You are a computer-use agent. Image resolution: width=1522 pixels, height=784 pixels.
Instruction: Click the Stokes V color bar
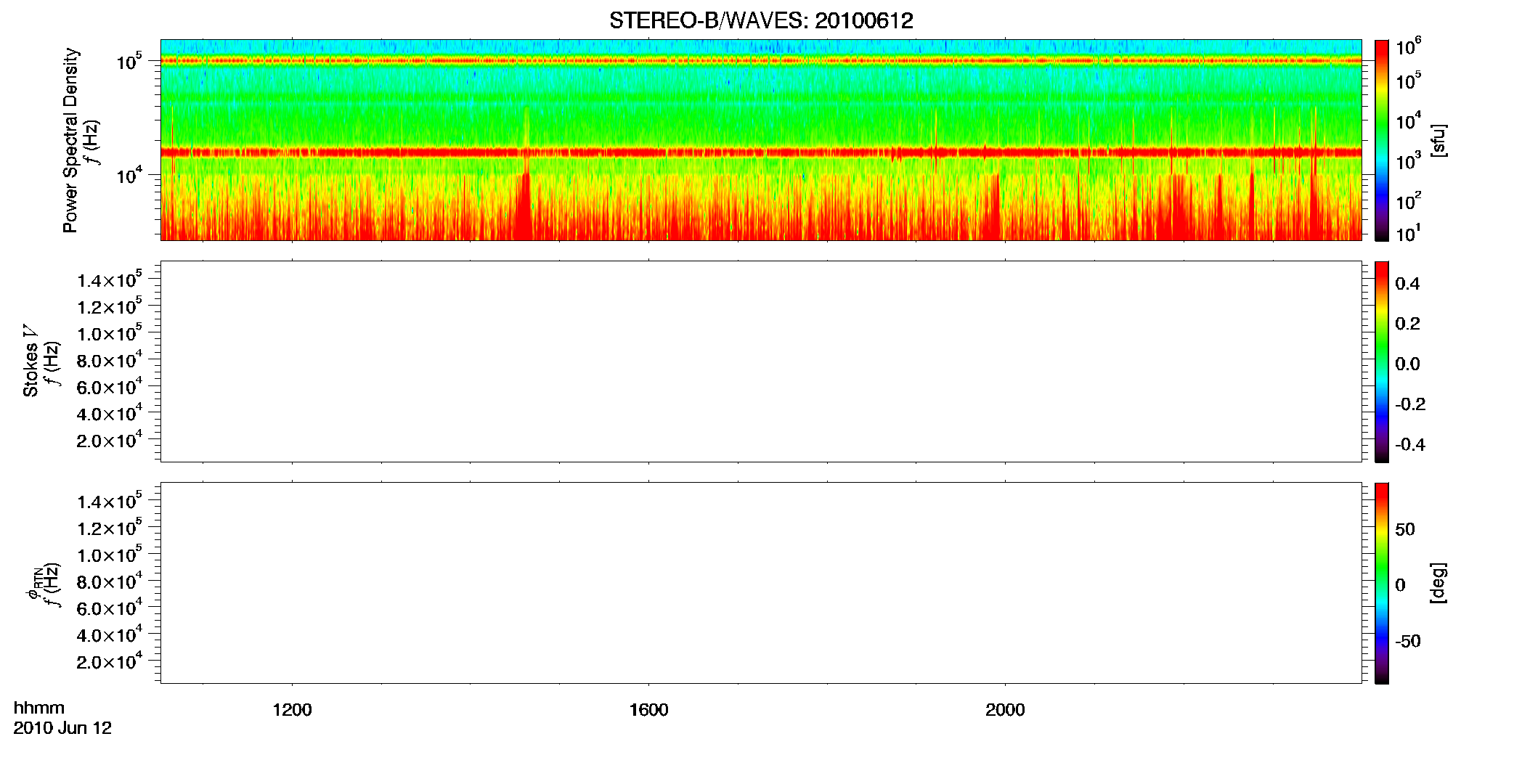(x=1382, y=362)
